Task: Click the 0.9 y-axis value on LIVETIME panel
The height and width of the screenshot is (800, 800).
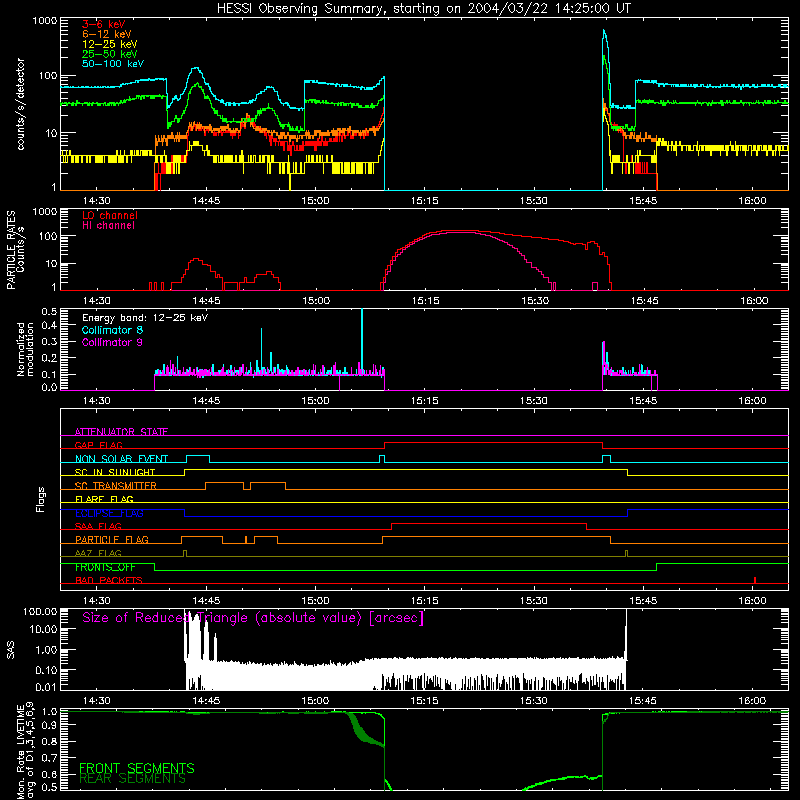Action: tap(49, 724)
